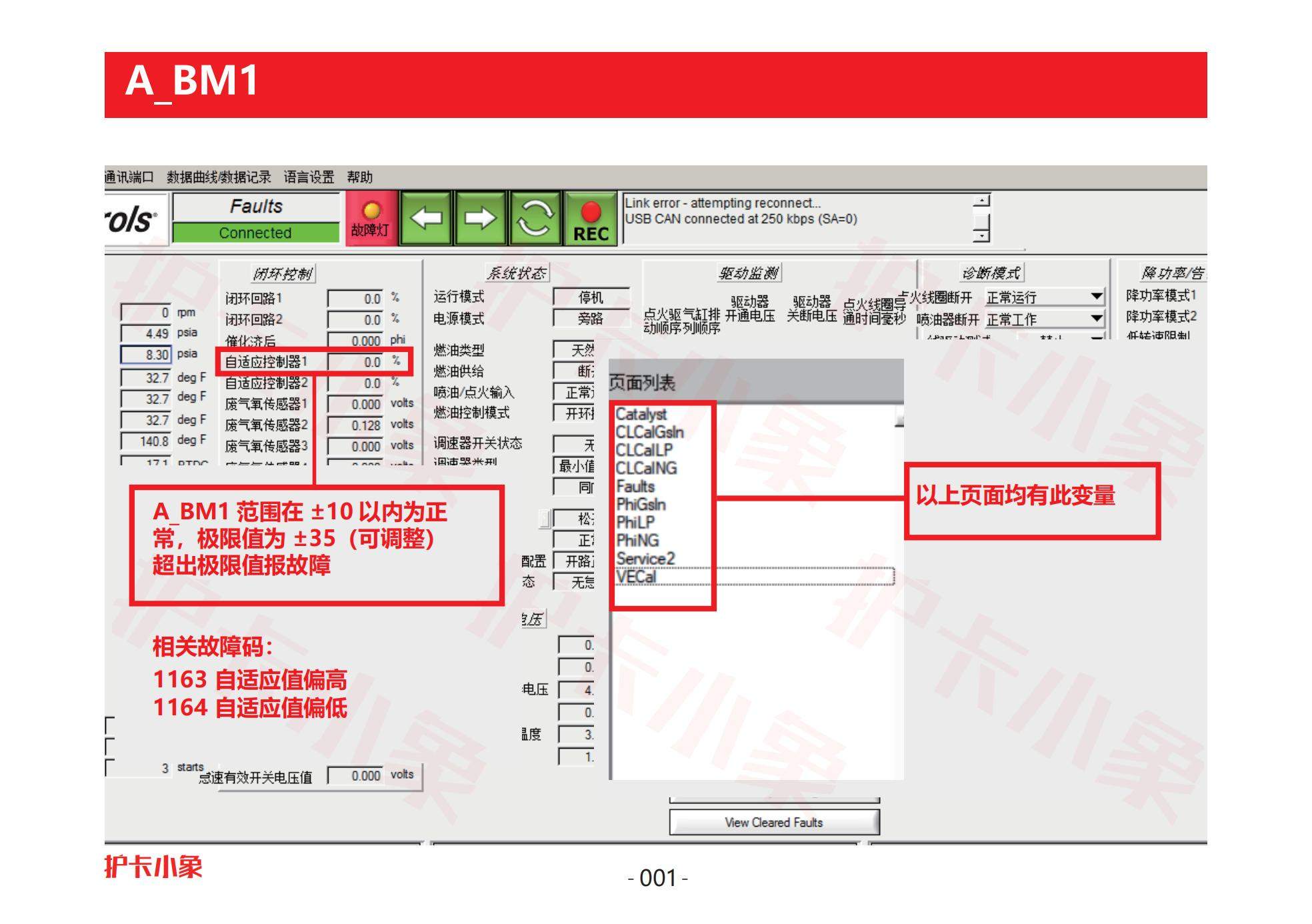Click the 故障灯 fault lamp icon
1312x924 pixels.
point(371,219)
